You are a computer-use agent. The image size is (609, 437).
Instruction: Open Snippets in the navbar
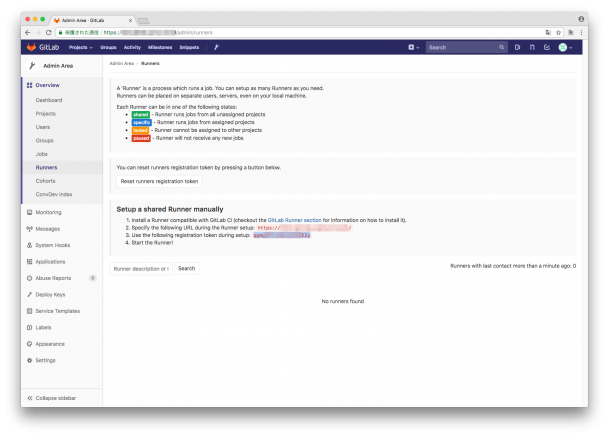(x=189, y=47)
